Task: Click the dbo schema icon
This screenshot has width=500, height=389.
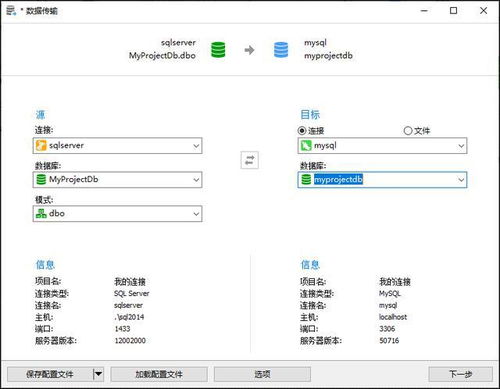Action: (41, 213)
